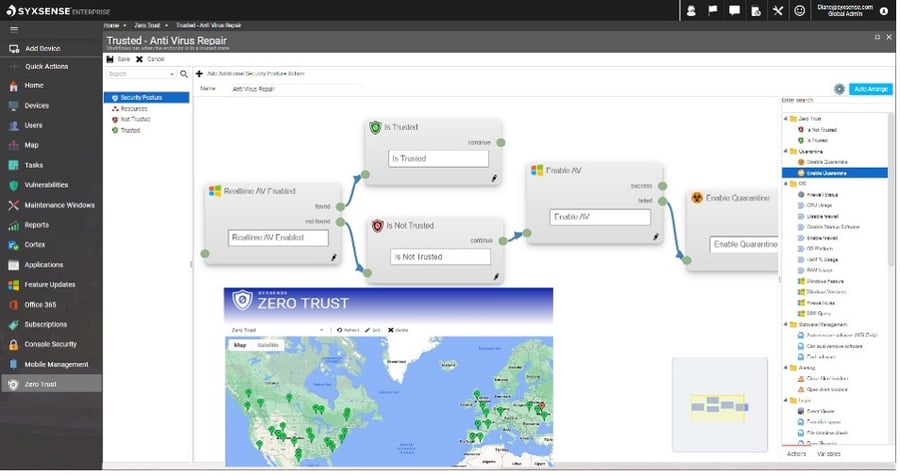Click Zero Trust dropdown arrow in breadcrumb
900x475 pixels.
[166, 25]
